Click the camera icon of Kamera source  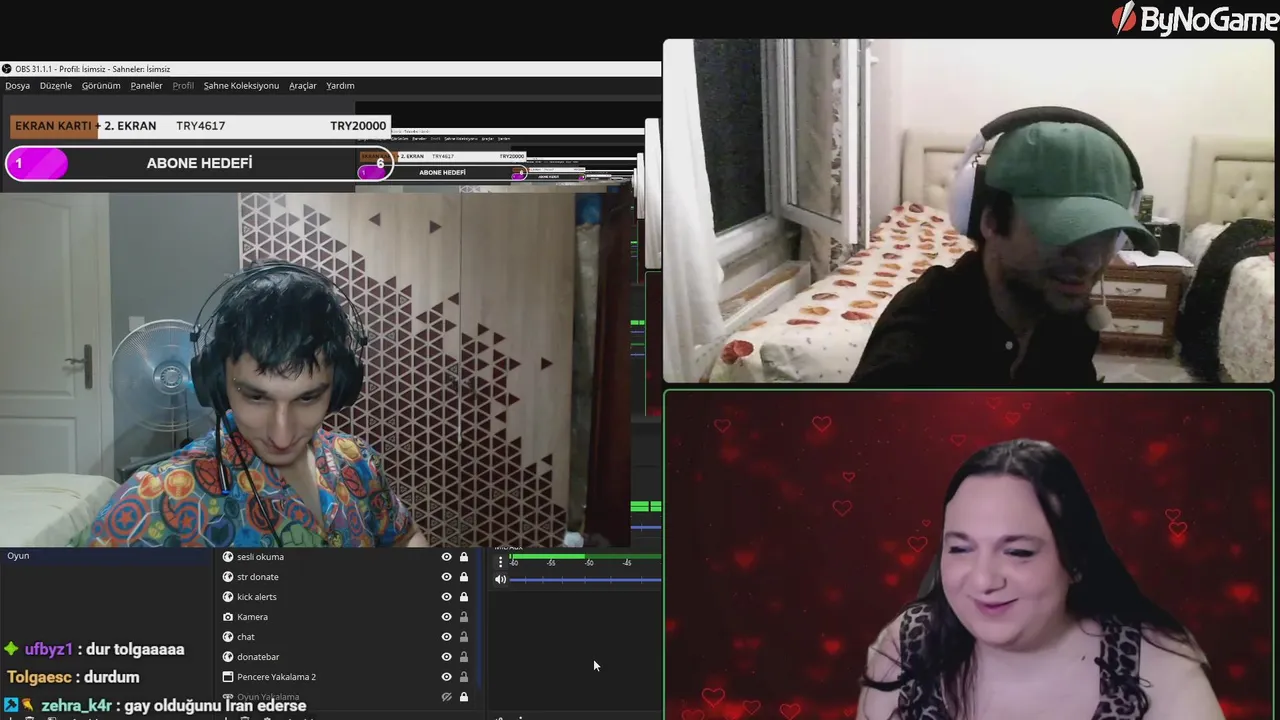click(x=228, y=617)
